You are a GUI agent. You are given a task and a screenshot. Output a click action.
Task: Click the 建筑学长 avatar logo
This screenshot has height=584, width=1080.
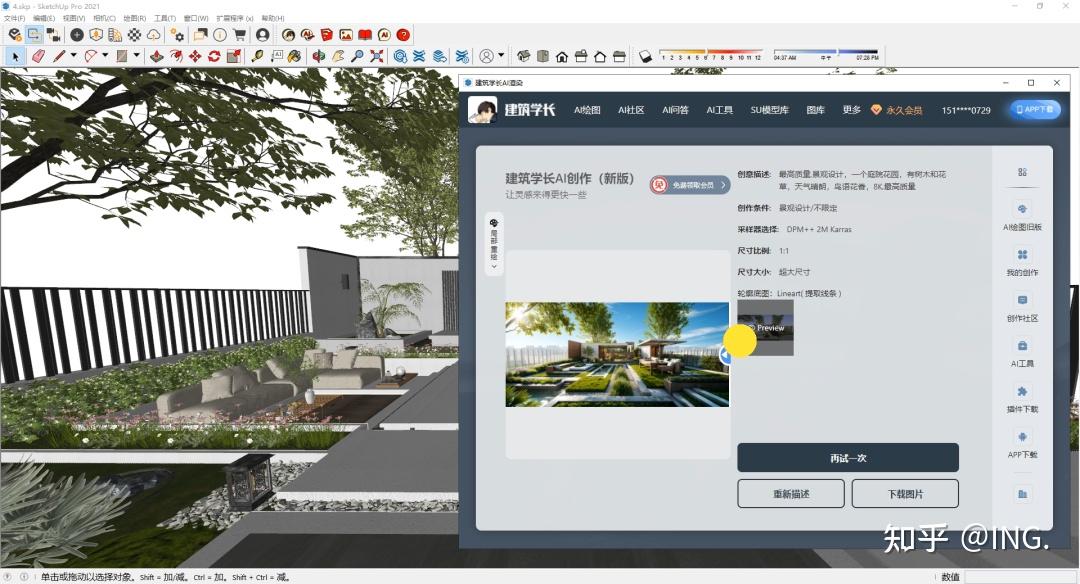point(483,110)
